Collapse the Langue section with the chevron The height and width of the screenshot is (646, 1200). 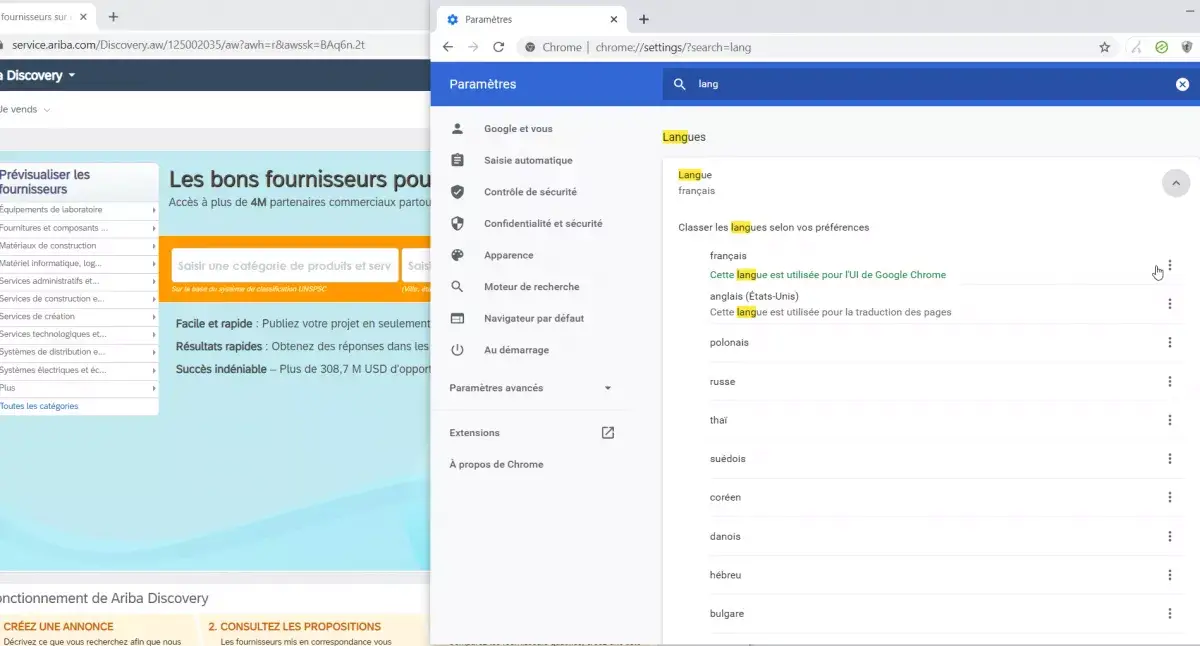tap(1176, 183)
